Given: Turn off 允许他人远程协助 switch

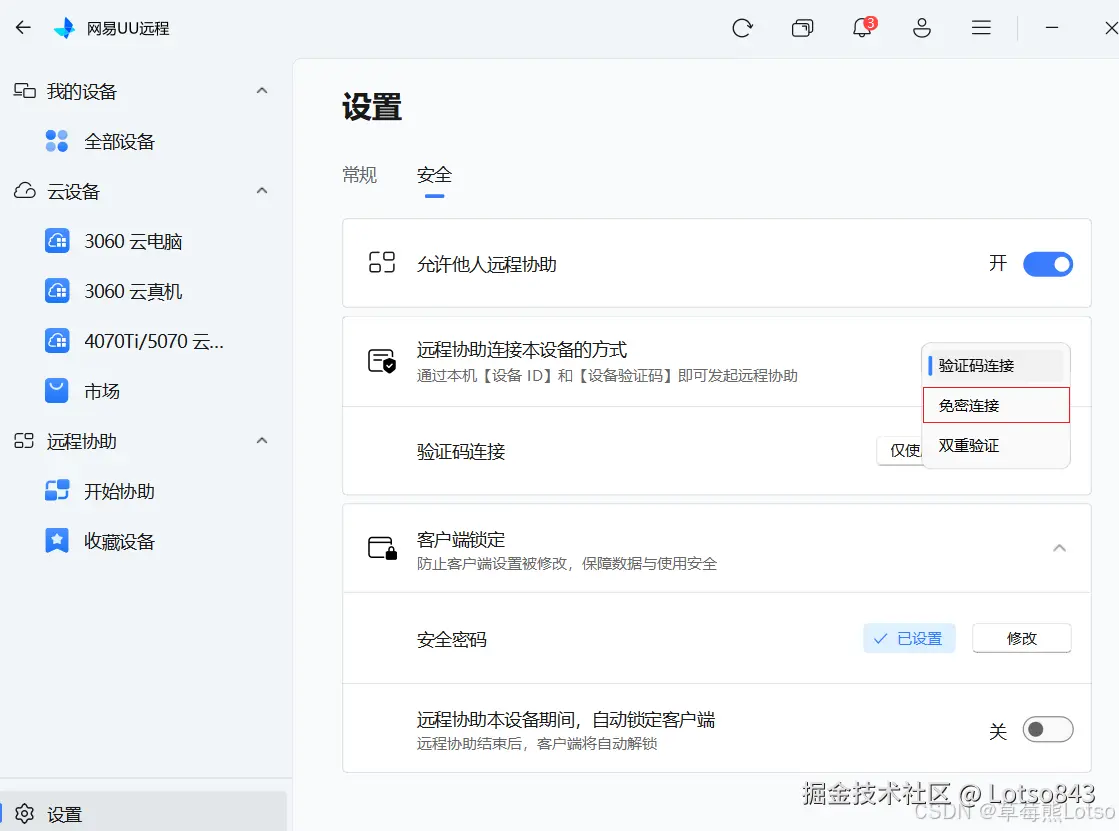Looking at the screenshot, I should 1048,263.
